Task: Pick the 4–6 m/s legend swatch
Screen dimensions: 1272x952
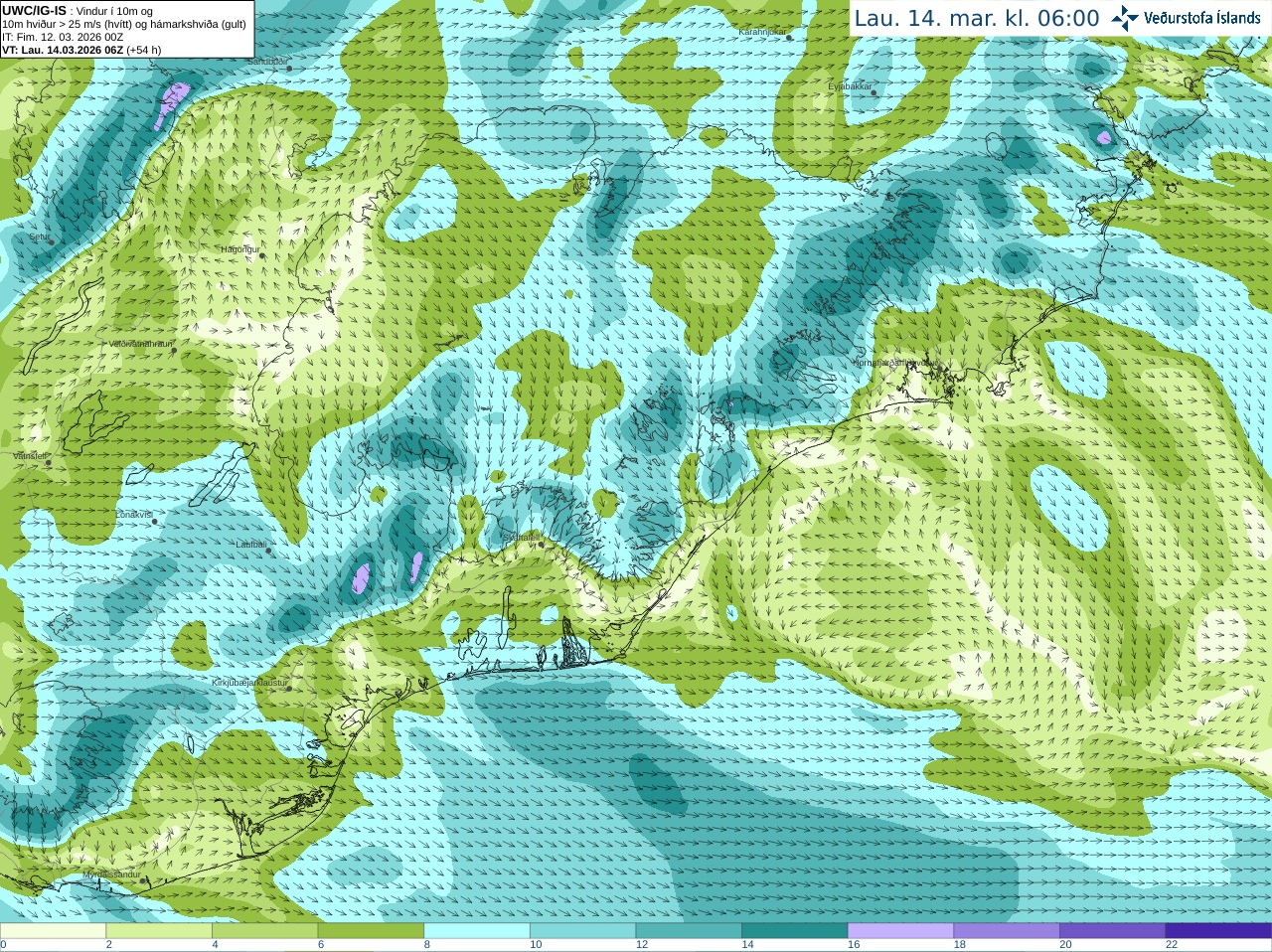Action: pyautogui.click(x=264, y=930)
